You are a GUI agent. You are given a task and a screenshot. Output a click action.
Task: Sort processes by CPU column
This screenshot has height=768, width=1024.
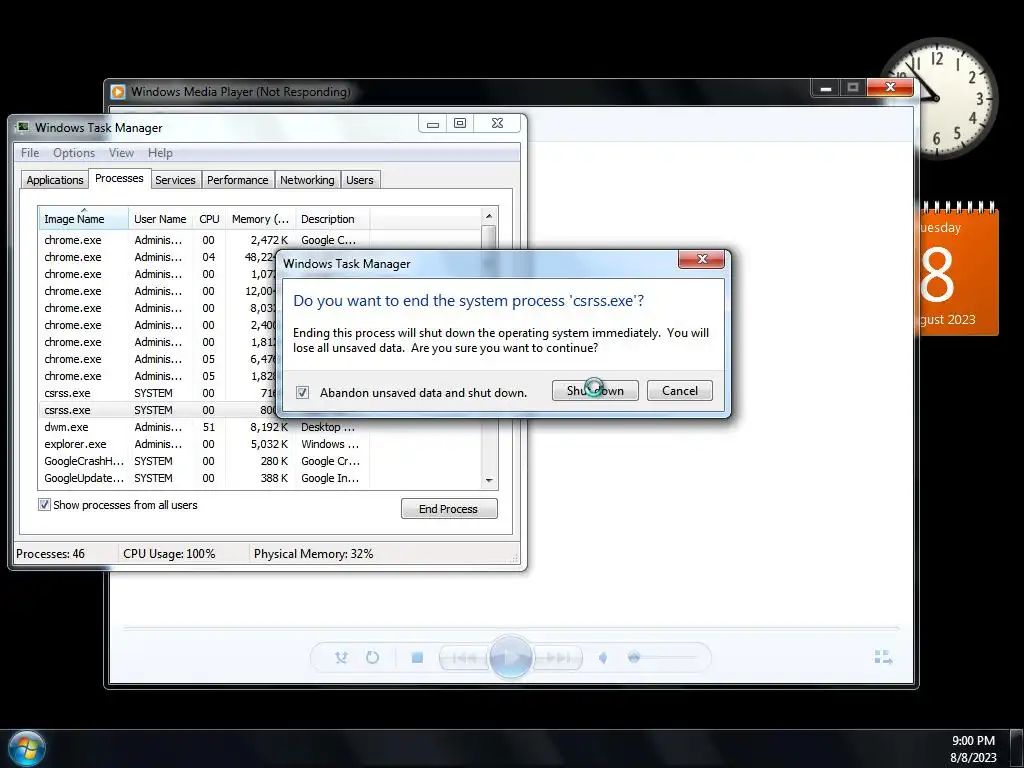pyautogui.click(x=209, y=219)
